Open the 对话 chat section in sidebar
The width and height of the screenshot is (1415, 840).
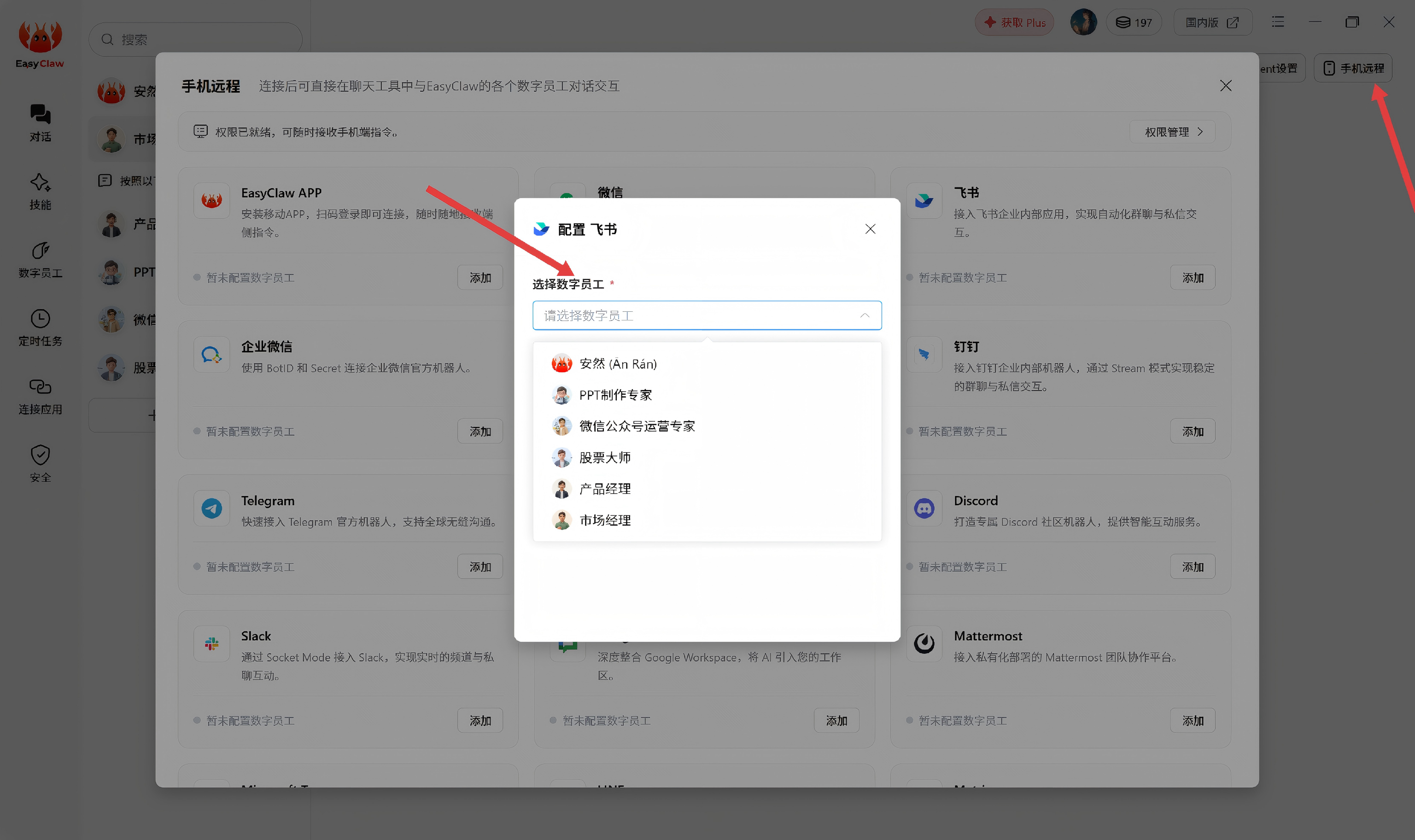(40, 123)
